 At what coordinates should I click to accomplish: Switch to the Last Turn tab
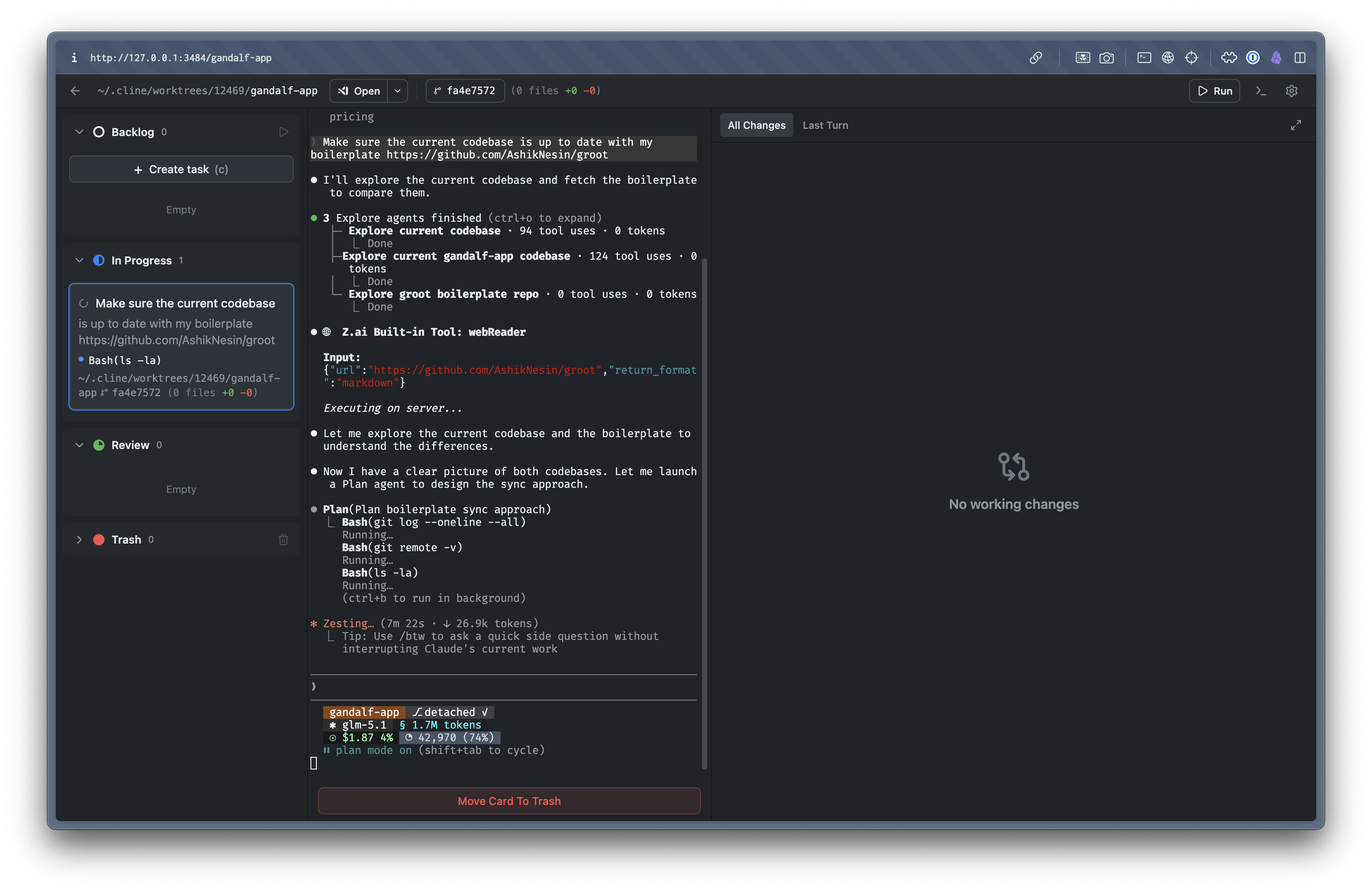[x=825, y=125]
